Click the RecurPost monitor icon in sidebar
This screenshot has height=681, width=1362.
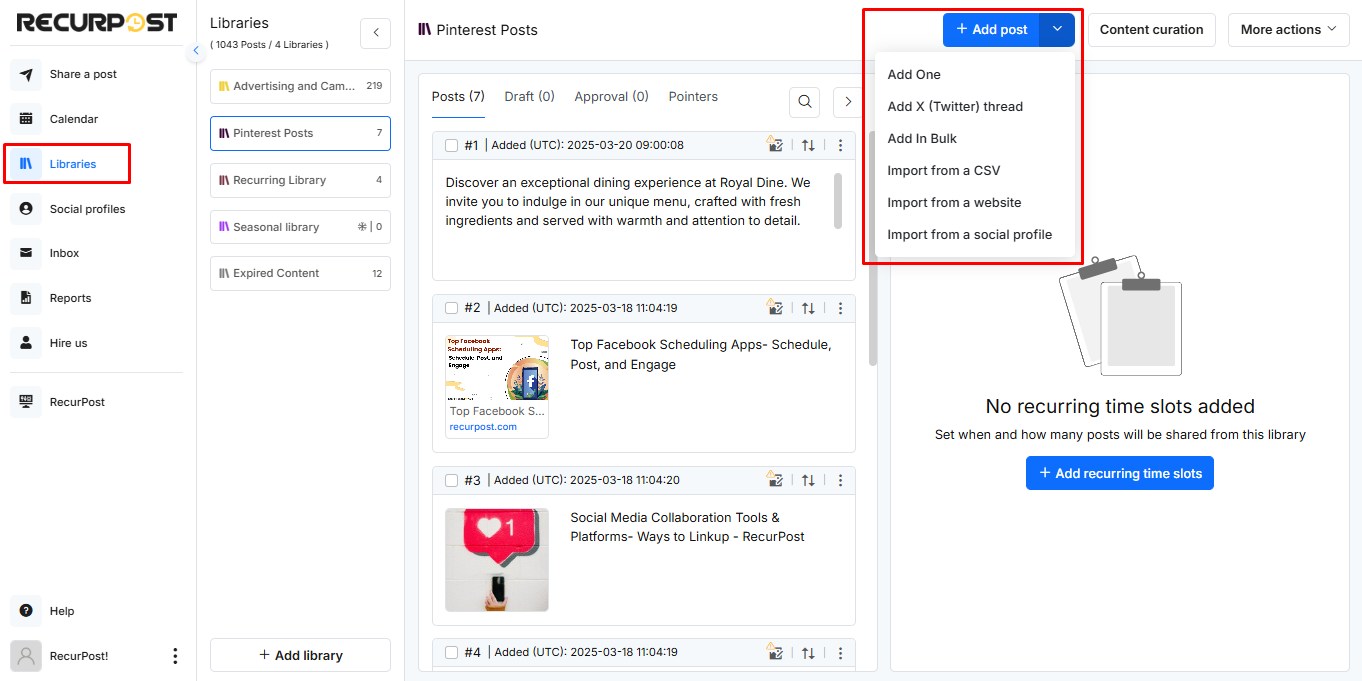(26, 402)
